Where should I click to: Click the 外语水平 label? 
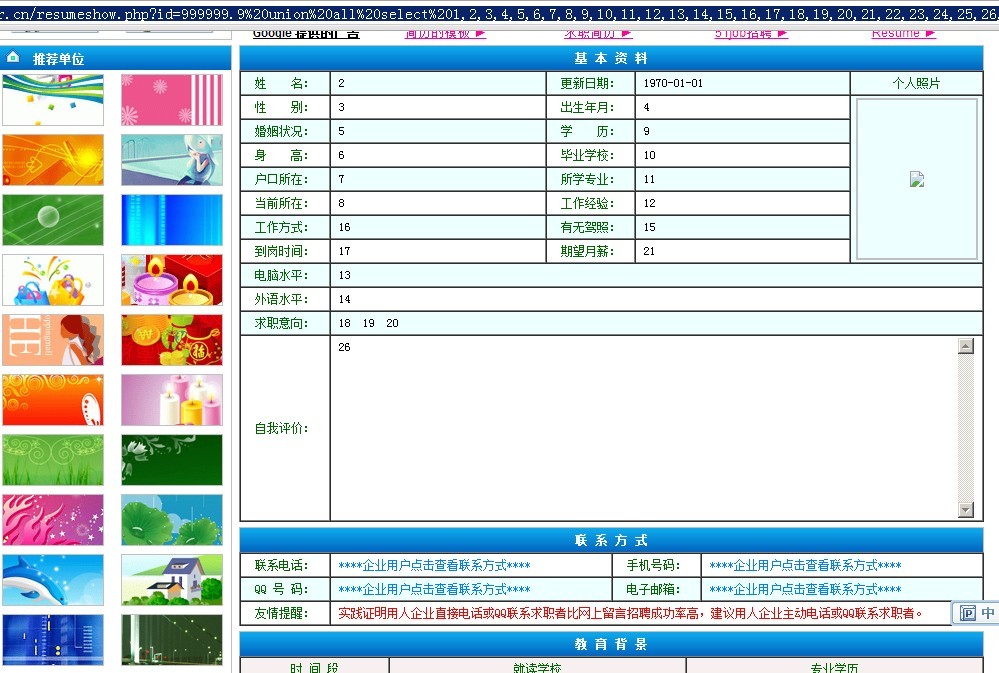(x=281, y=299)
